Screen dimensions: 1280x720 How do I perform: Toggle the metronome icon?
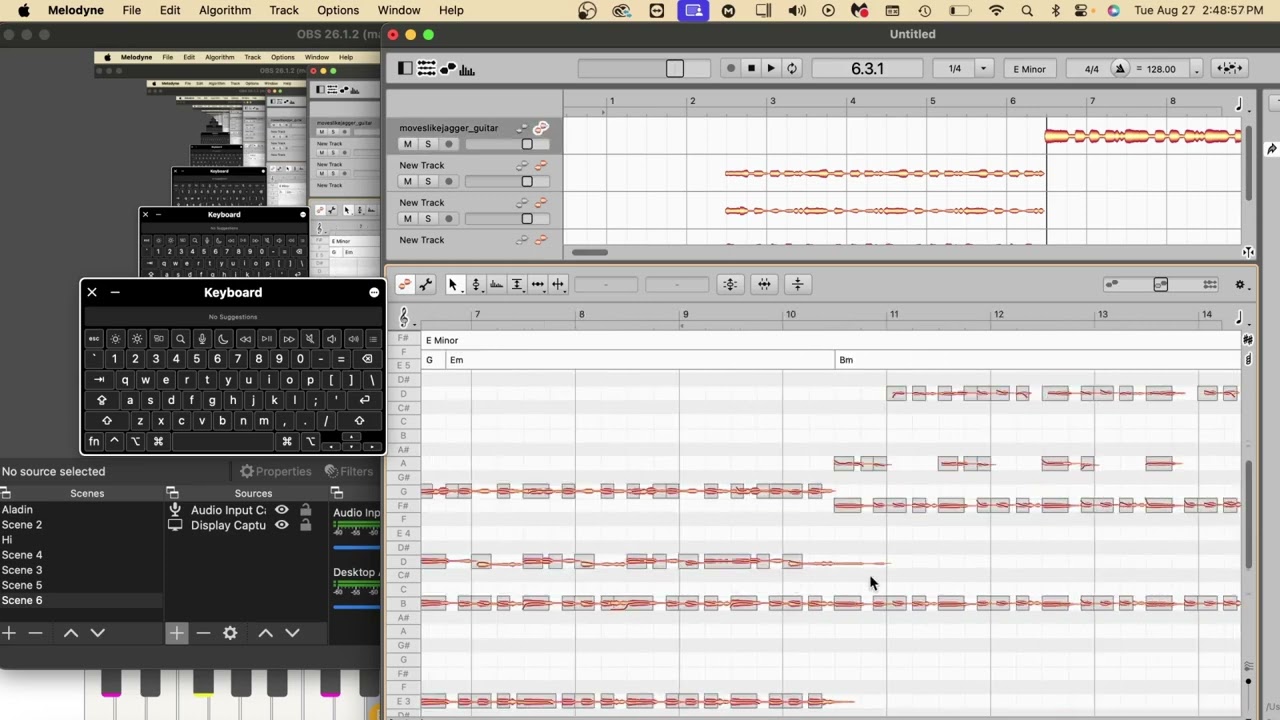[x=1120, y=69]
